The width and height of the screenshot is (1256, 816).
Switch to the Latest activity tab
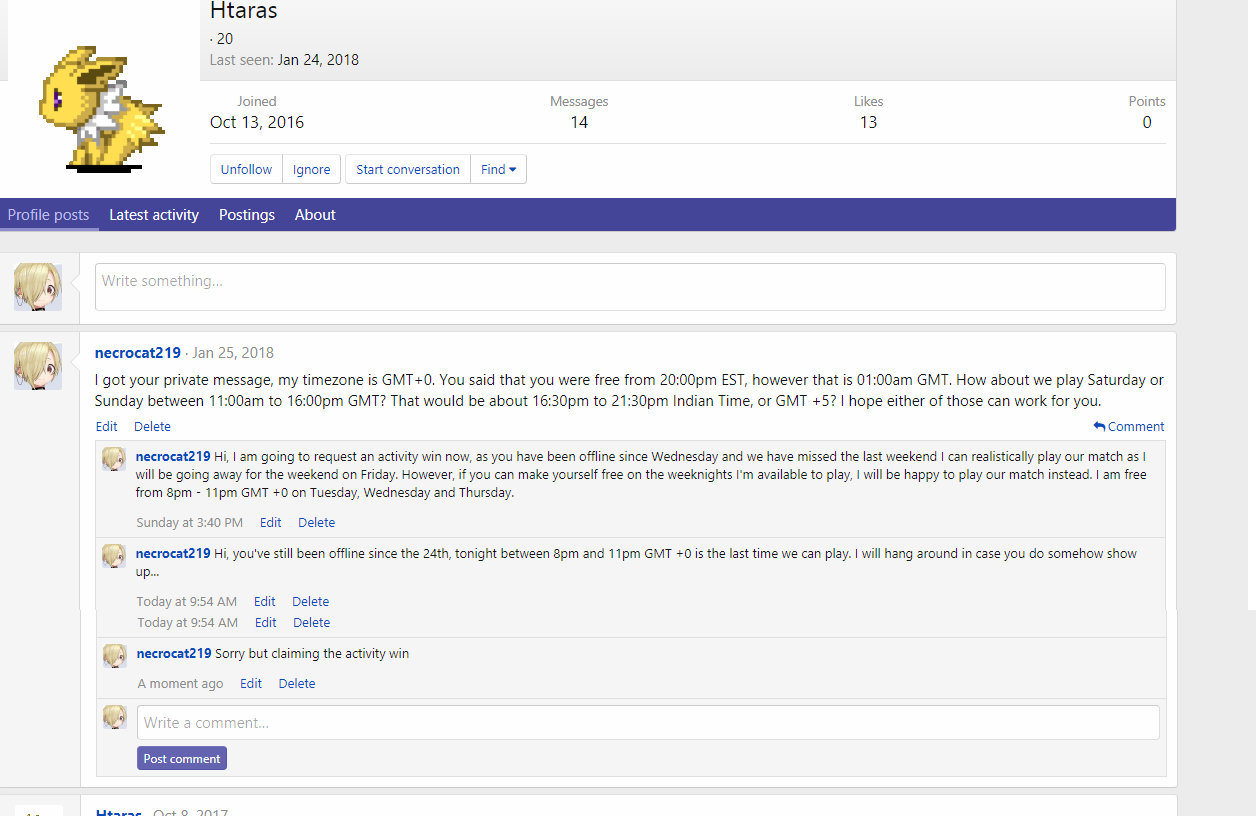point(154,215)
